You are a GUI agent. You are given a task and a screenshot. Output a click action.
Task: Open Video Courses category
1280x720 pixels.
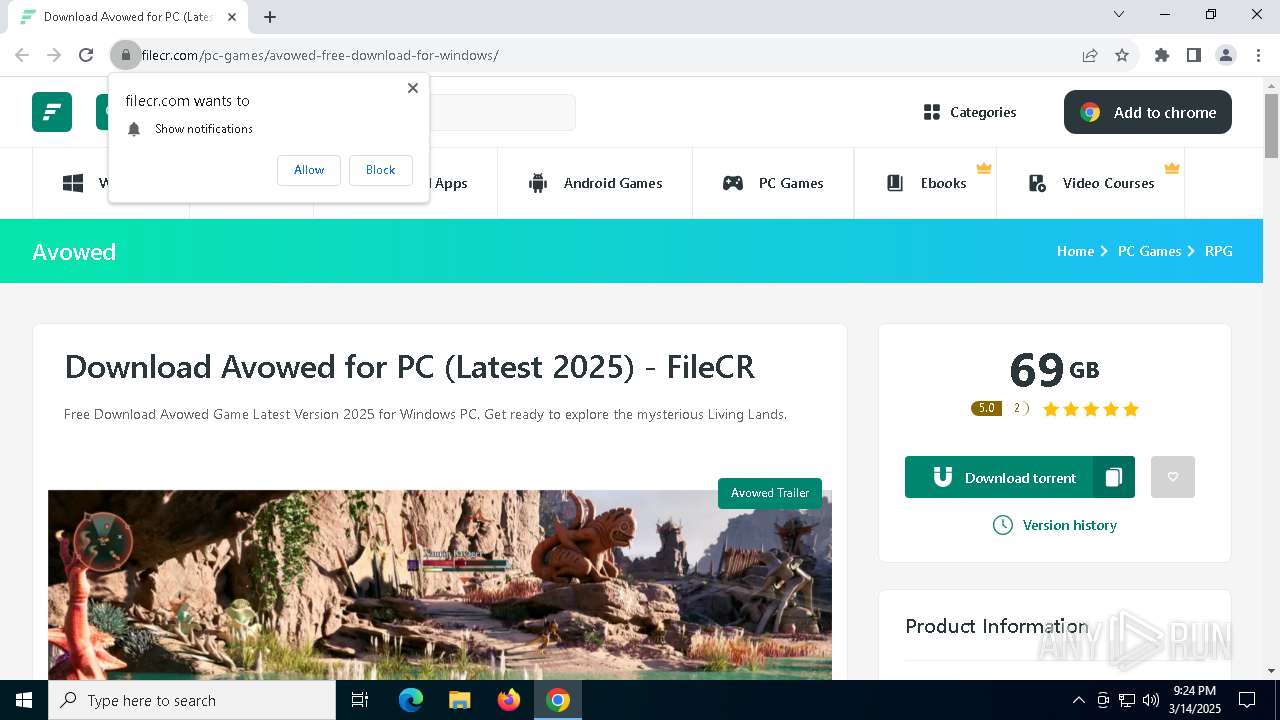point(1091,183)
